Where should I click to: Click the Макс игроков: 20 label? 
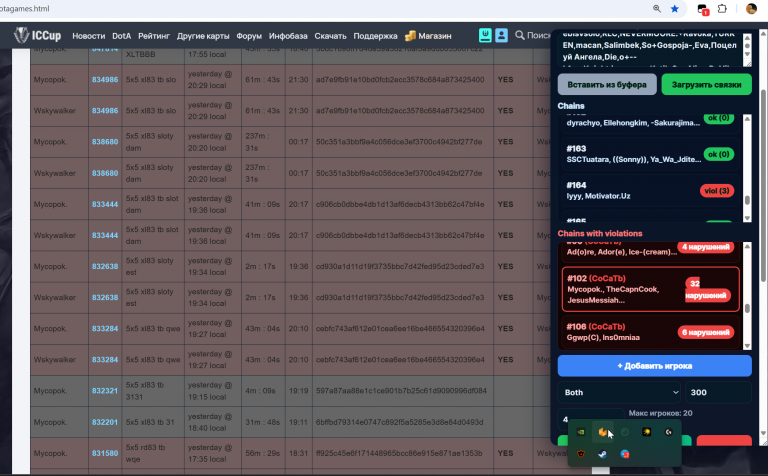tap(660, 413)
